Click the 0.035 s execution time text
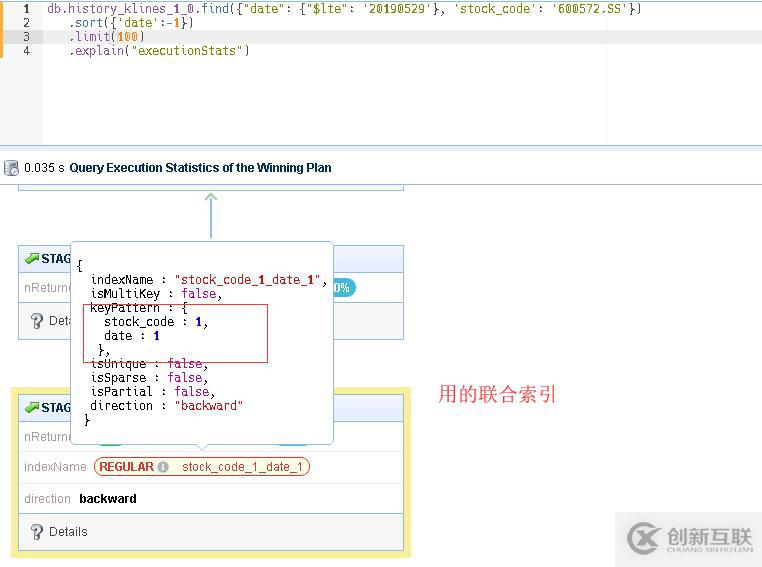The width and height of the screenshot is (762, 567). (x=44, y=168)
